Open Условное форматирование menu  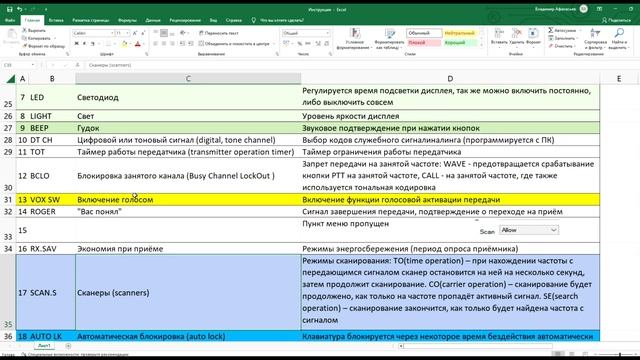[x=354, y=39]
